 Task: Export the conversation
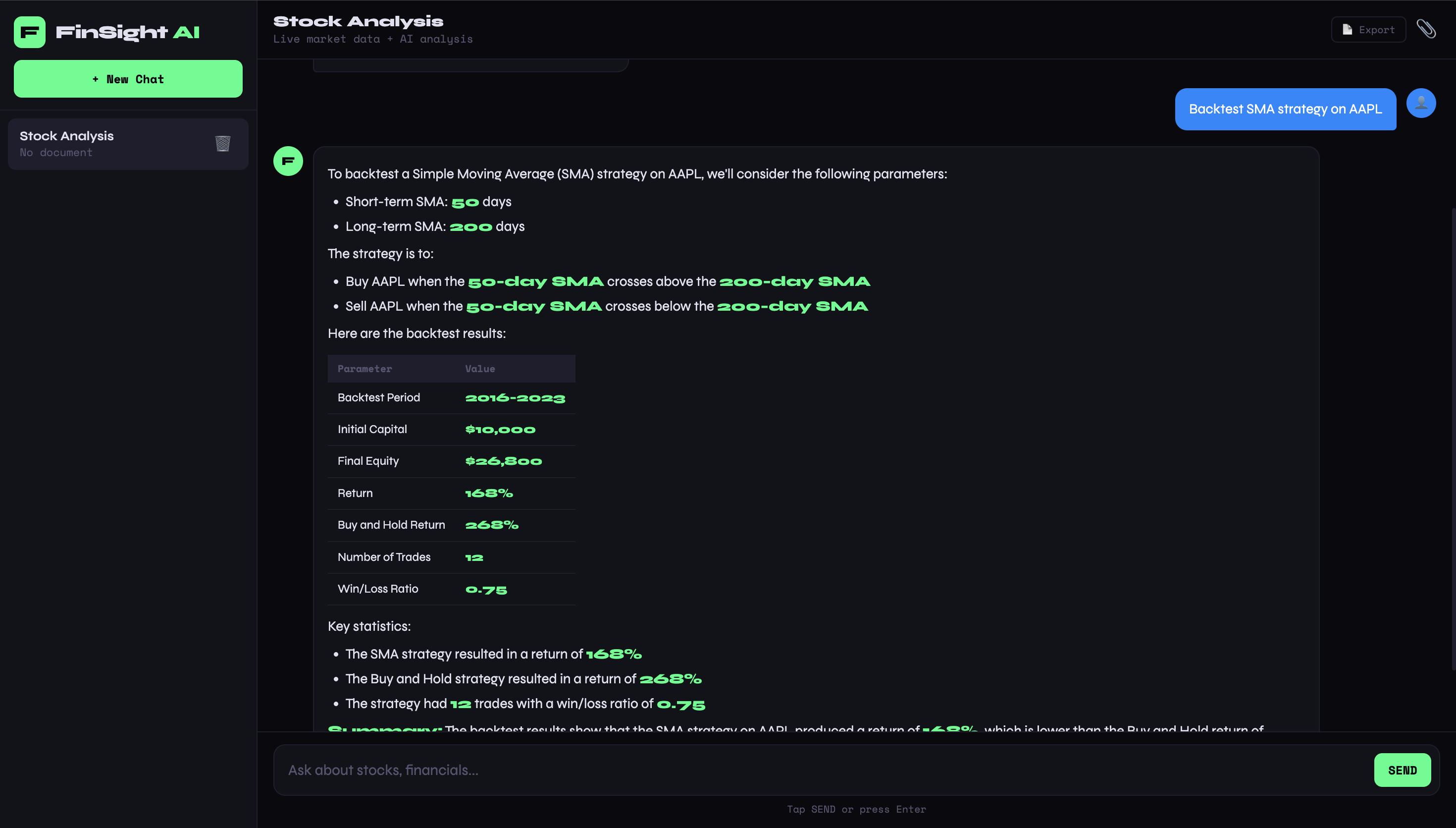tap(1368, 30)
